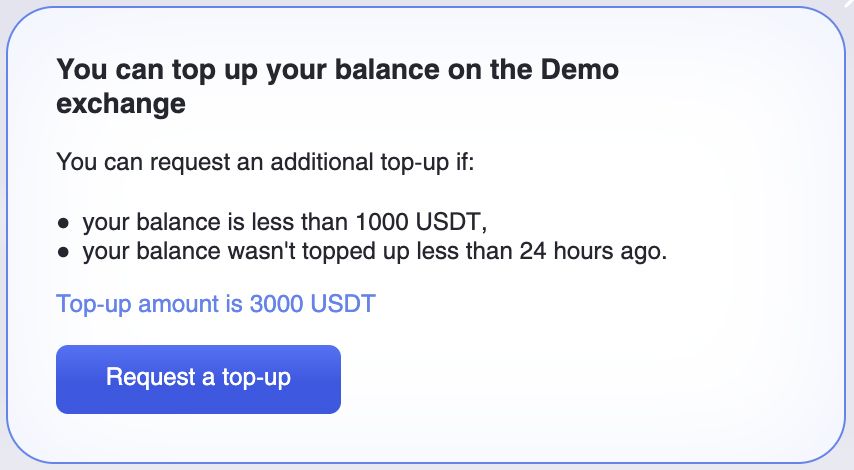Click the word Demo in the heading
The height and width of the screenshot is (470, 854).
[x=579, y=70]
